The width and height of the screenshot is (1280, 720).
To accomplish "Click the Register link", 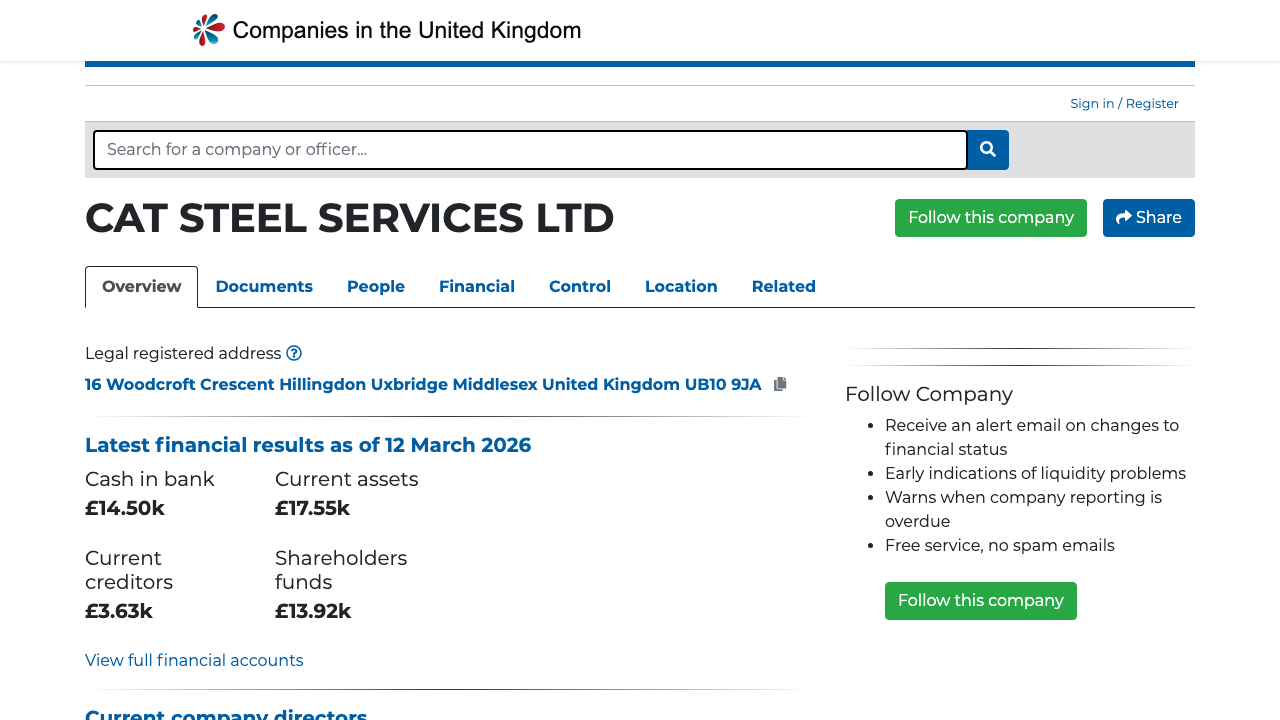I will pyautogui.click(x=1151, y=103).
